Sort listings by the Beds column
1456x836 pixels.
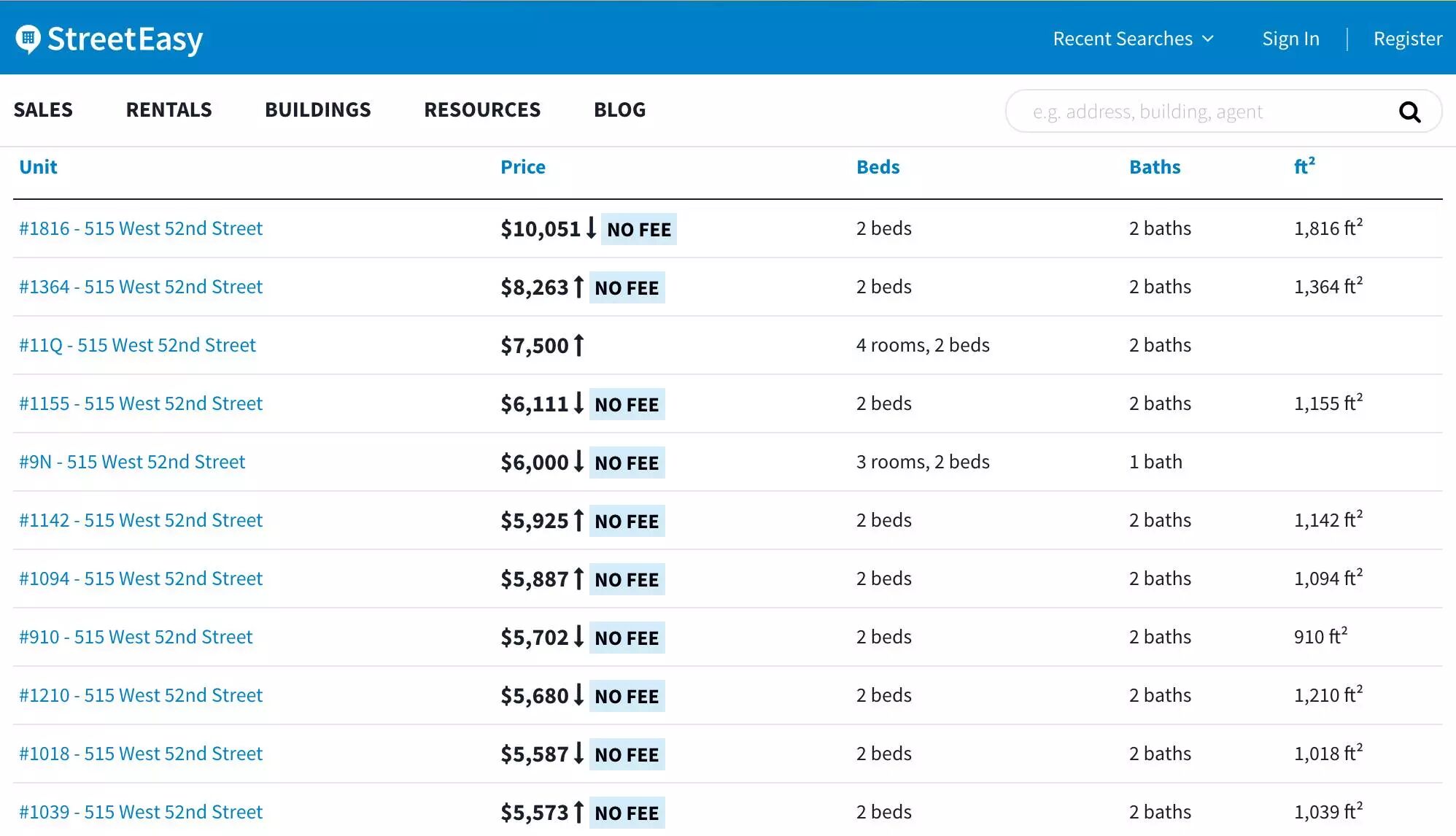pos(878,167)
